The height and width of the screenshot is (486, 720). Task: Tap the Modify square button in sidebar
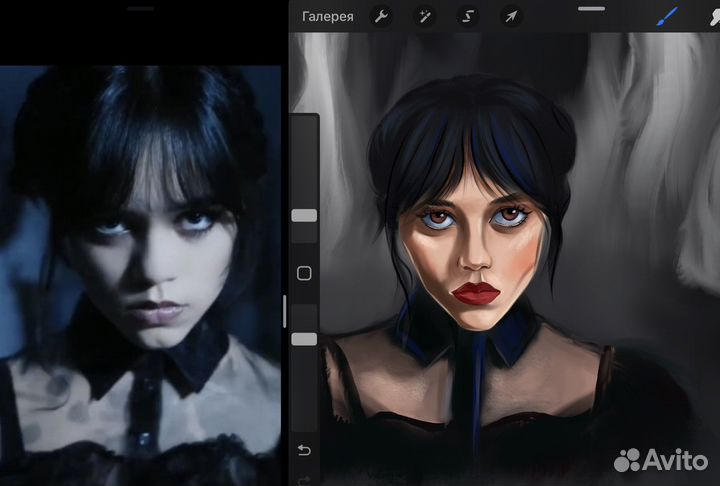click(304, 273)
